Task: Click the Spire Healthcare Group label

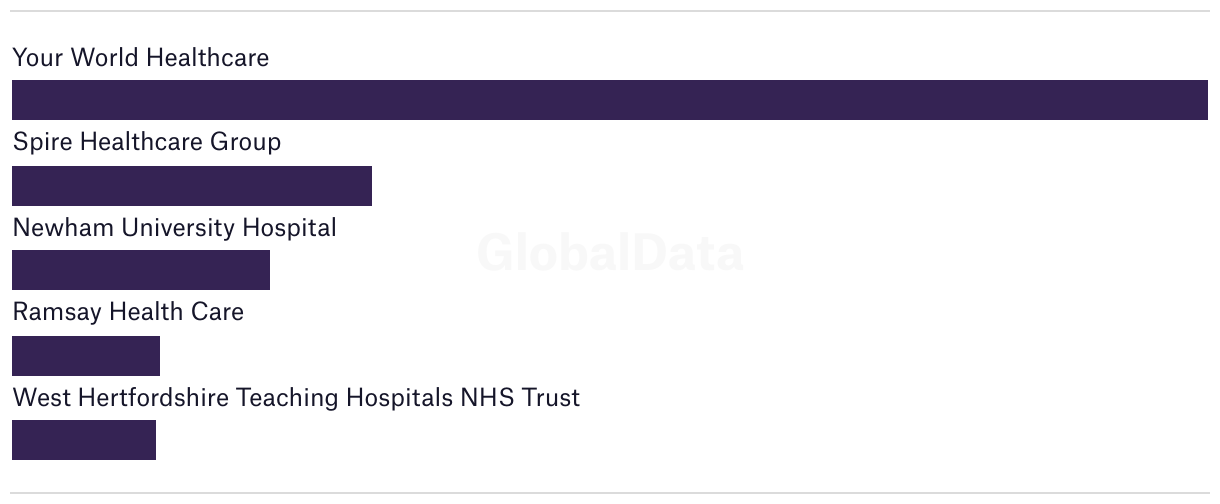Action: click(147, 142)
